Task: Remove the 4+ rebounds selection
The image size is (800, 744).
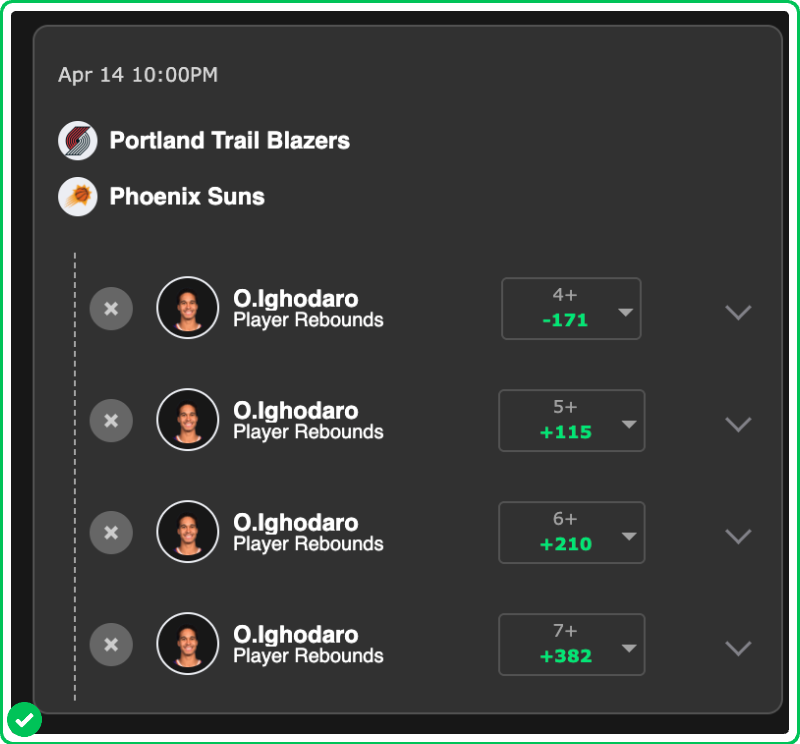Action: click(x=111, y=309)
